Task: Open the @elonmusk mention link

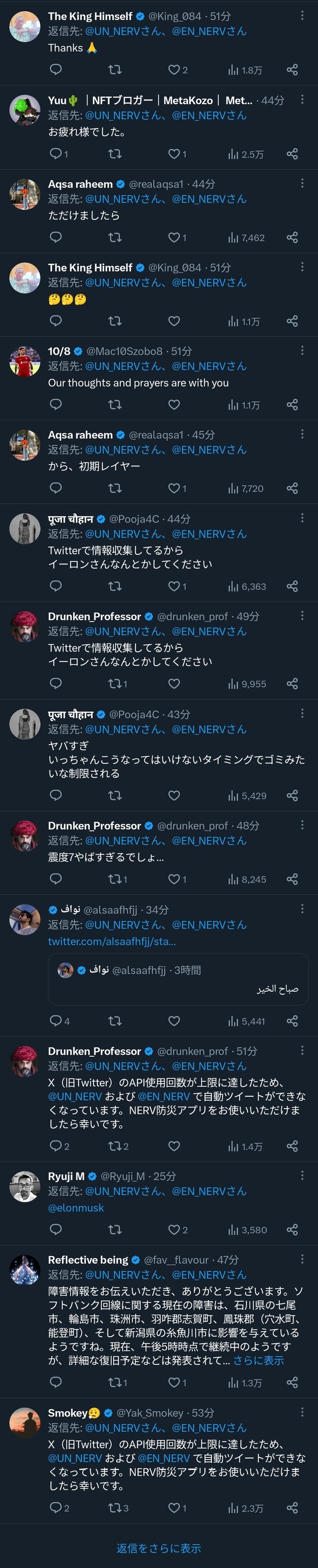Action: (76, 1208)
